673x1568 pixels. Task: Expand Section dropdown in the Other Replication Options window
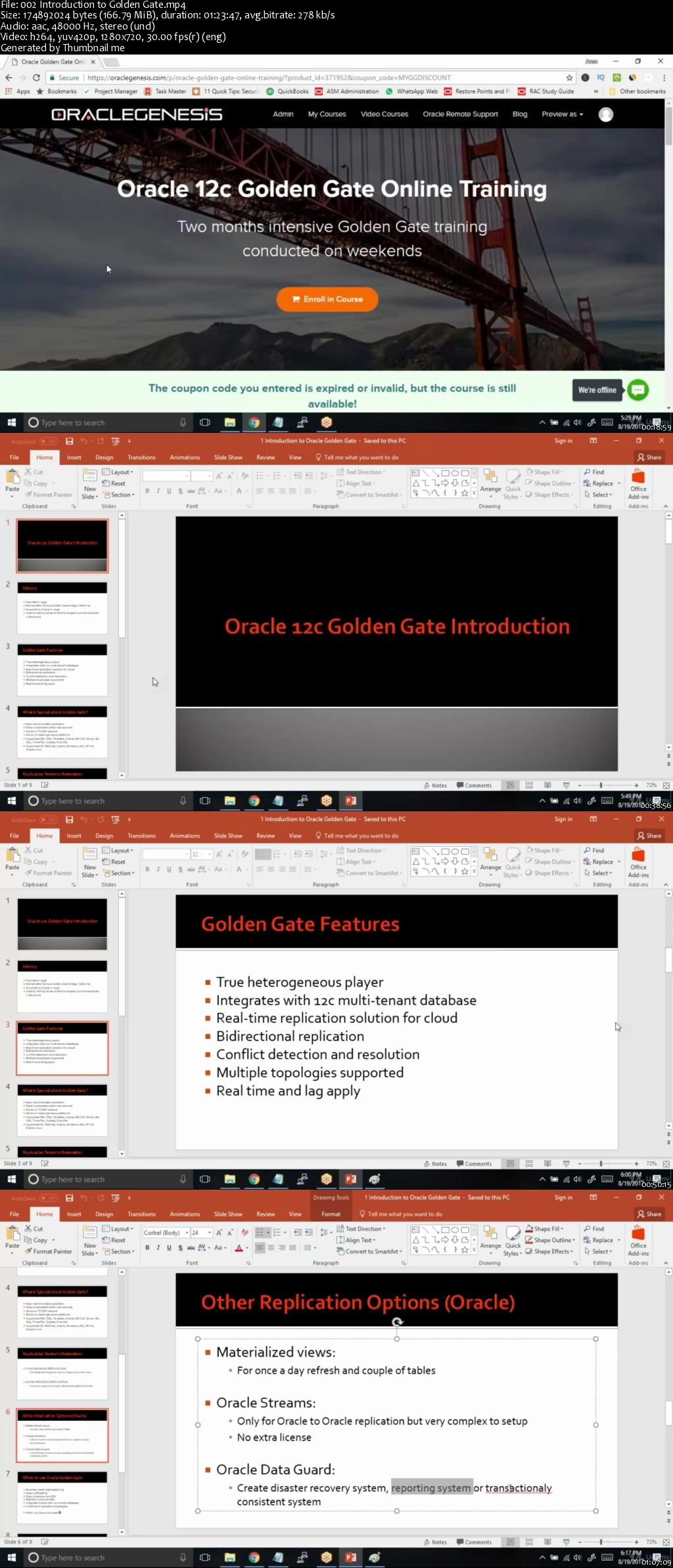click(x=118, y=1251)
